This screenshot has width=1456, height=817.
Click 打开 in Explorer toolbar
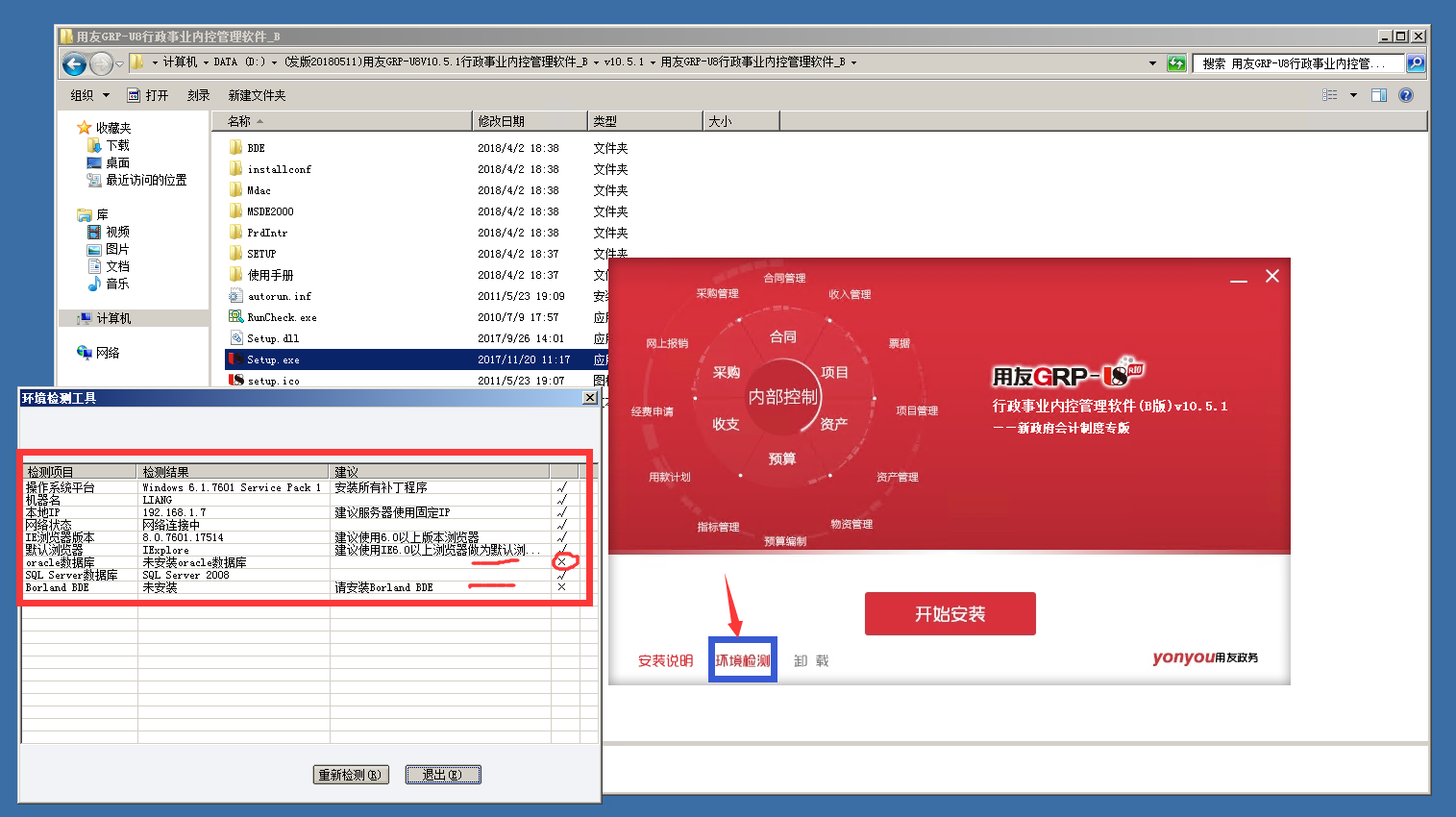(148, 95)
